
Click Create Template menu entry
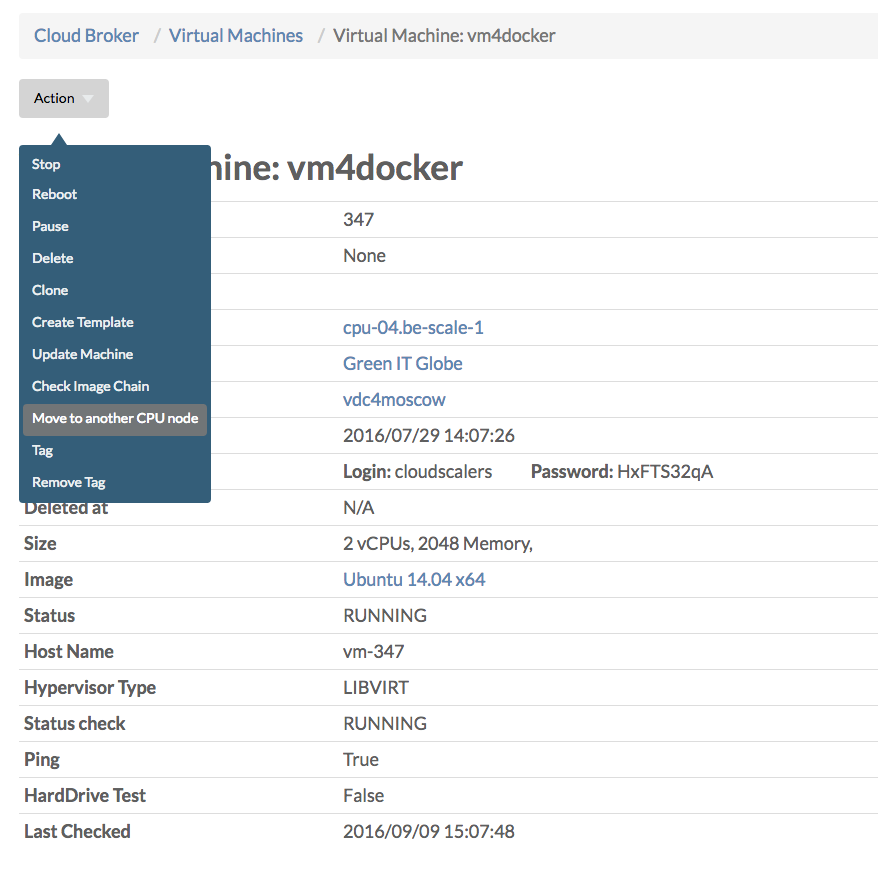click(82, 322)
